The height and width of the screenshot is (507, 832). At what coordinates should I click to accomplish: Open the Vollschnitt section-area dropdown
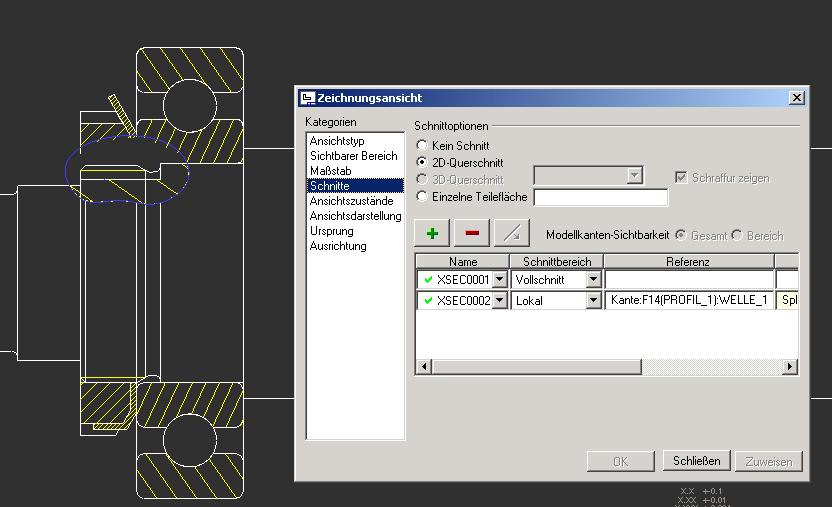[593, 280]
